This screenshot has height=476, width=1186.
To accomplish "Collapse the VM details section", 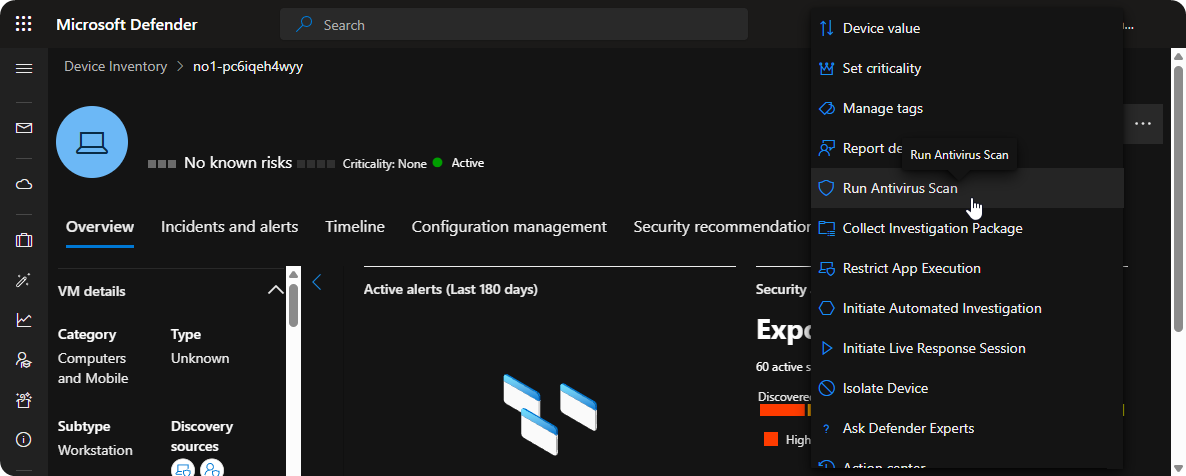I will click(x=275, y=291).
